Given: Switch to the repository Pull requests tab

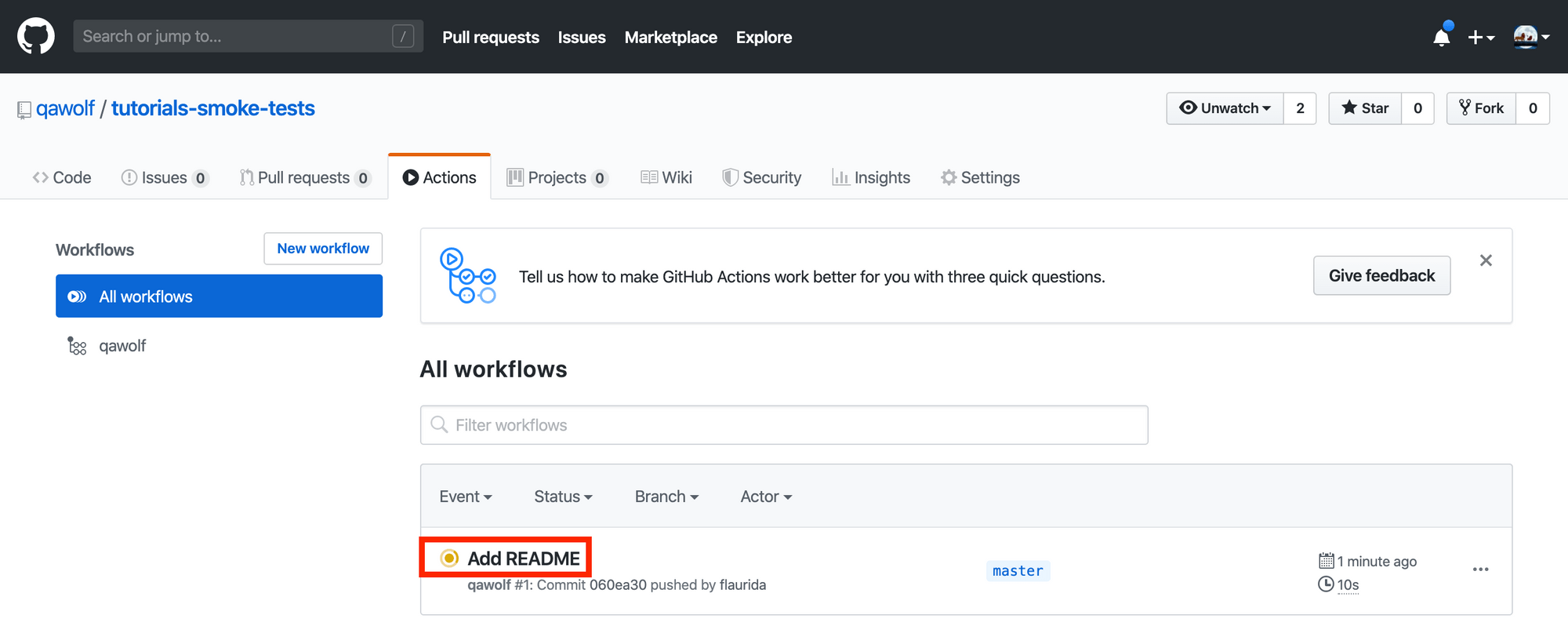Looking at the screenshot, I should 305,177.
